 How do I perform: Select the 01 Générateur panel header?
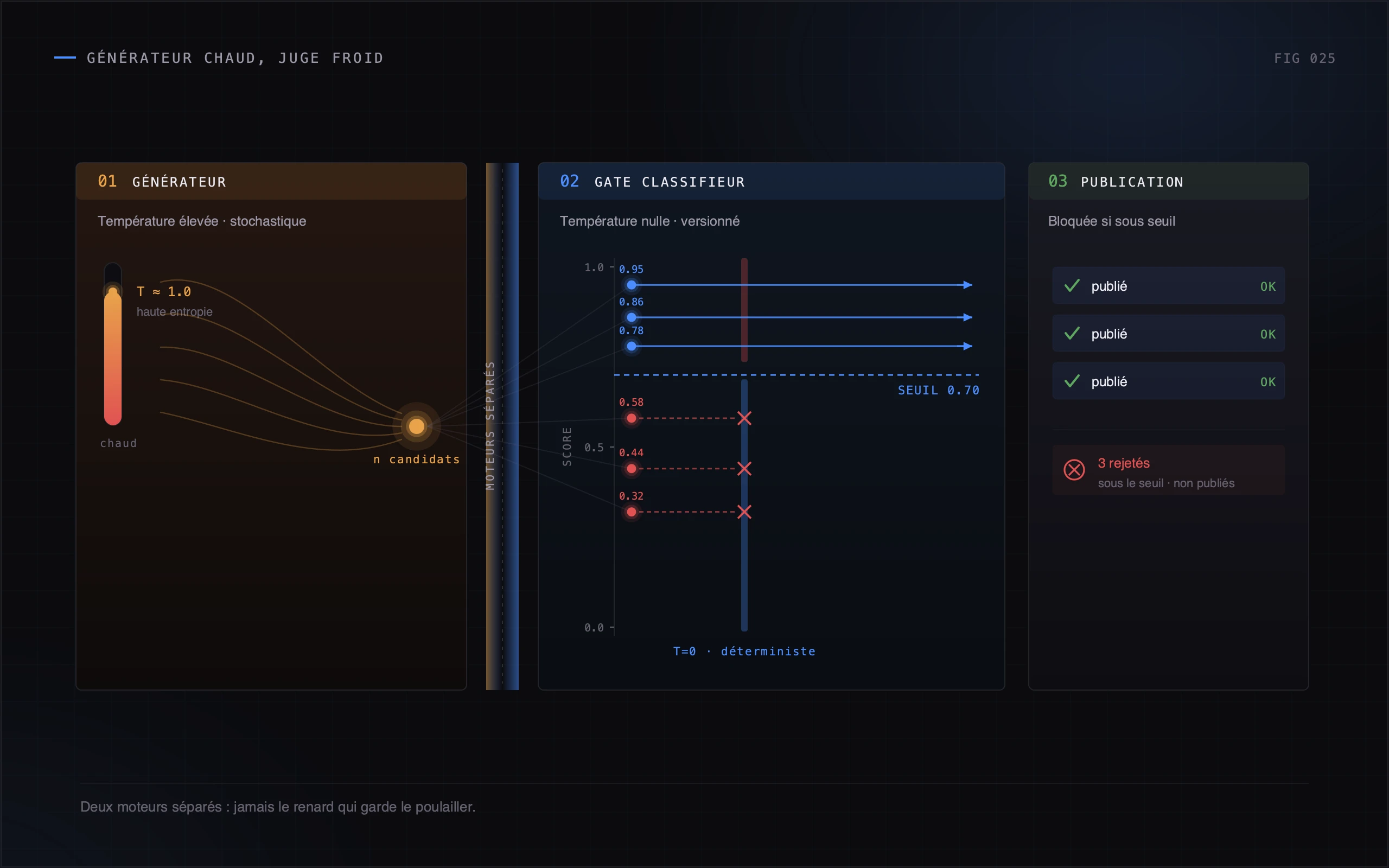tap(271, 181)
